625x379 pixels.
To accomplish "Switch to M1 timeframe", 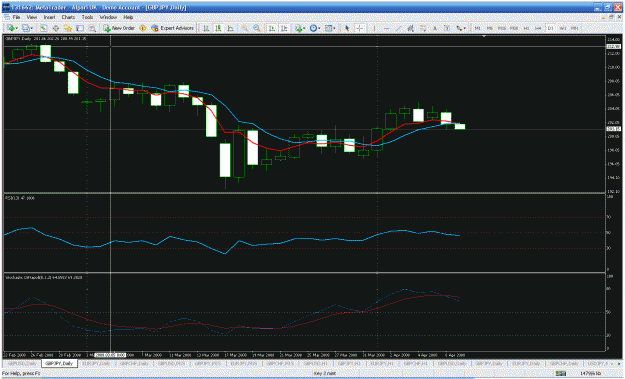I will pos(477,28).
